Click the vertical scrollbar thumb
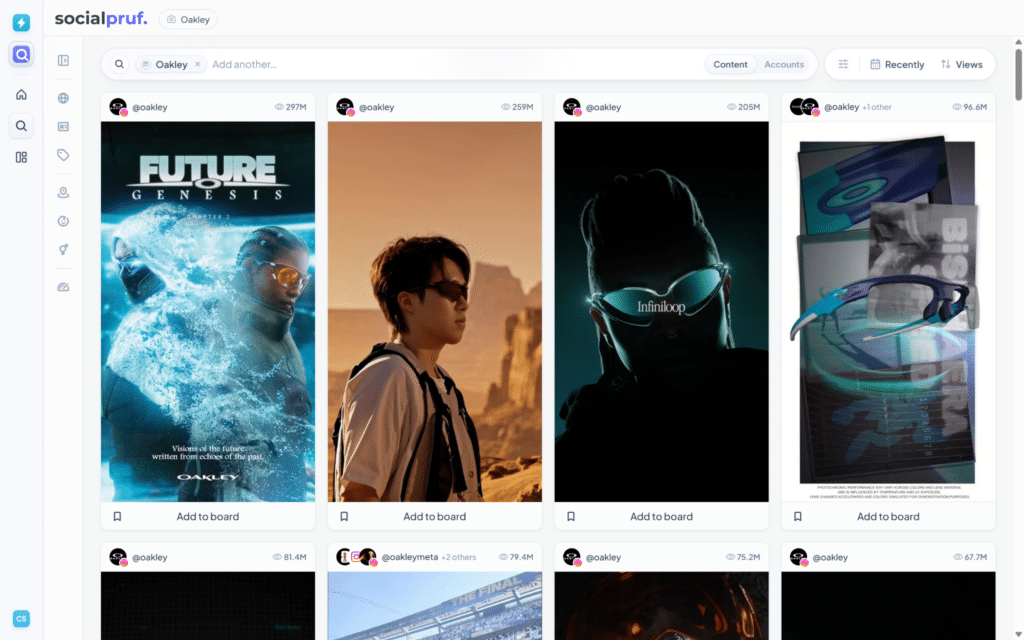The image size is (1024, 640). [1018, 74]
